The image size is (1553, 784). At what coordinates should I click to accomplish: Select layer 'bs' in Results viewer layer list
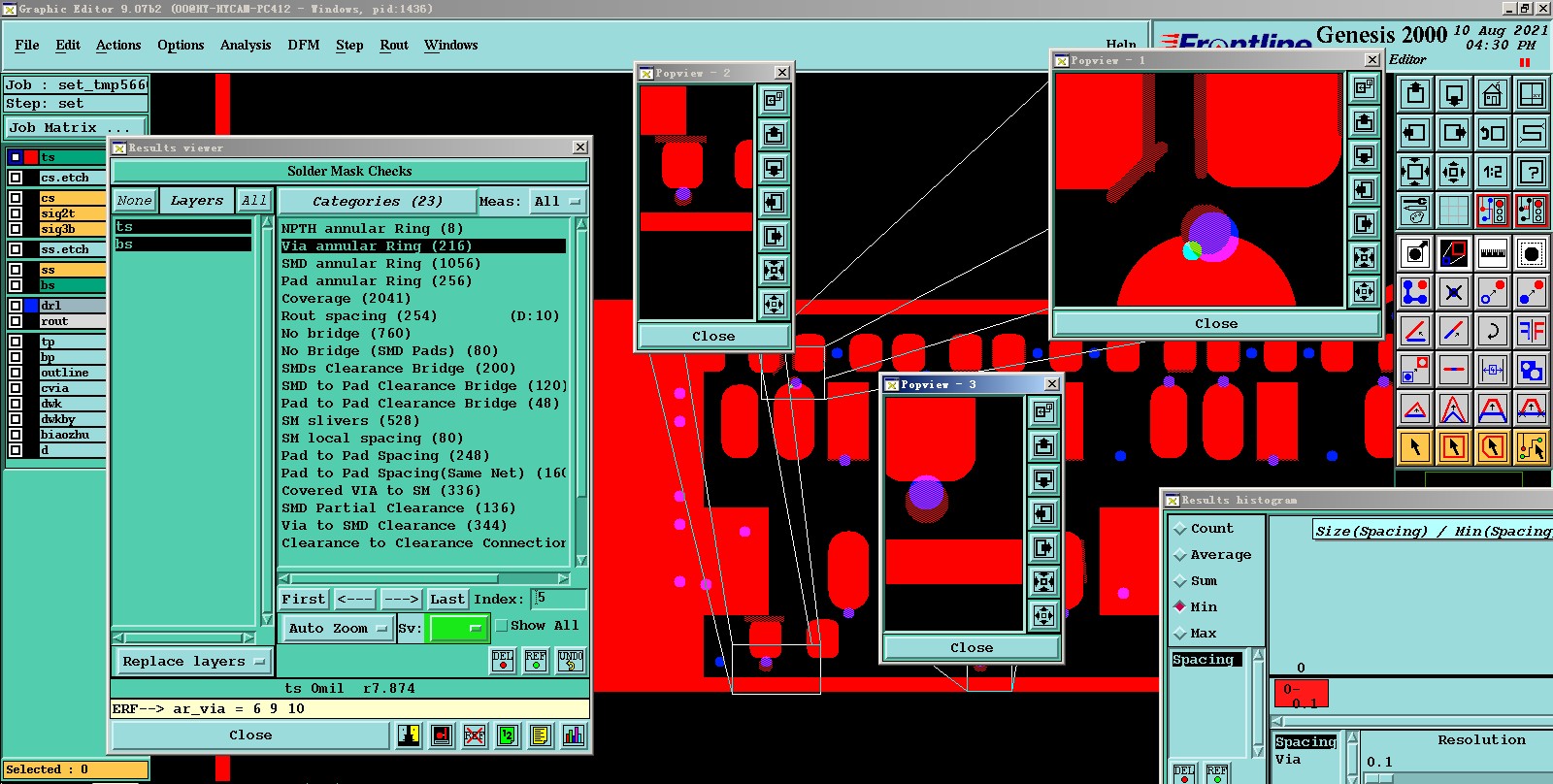182,245
